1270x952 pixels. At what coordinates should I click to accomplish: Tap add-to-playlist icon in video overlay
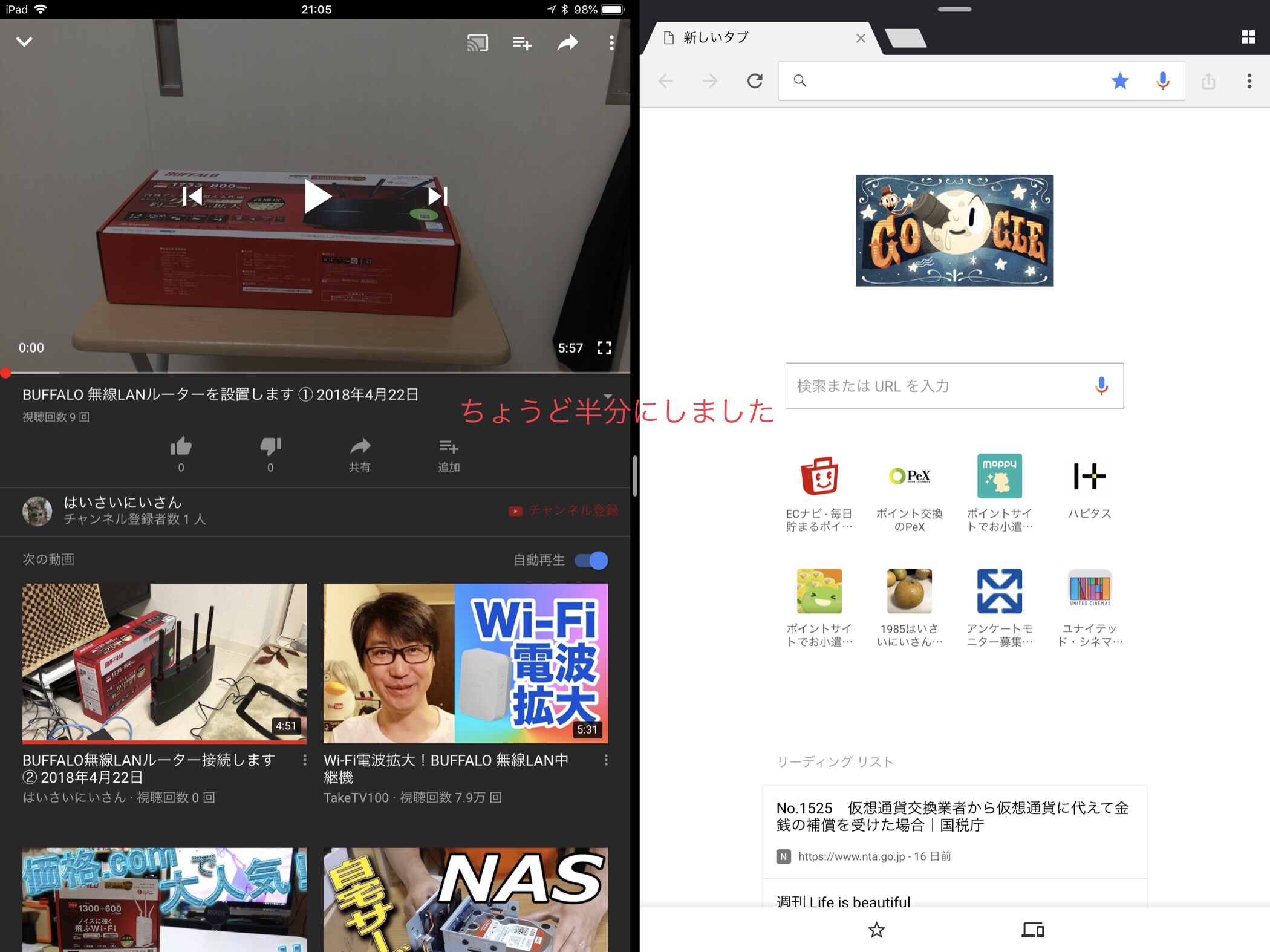pyautogui.click(x=522, y=43)
